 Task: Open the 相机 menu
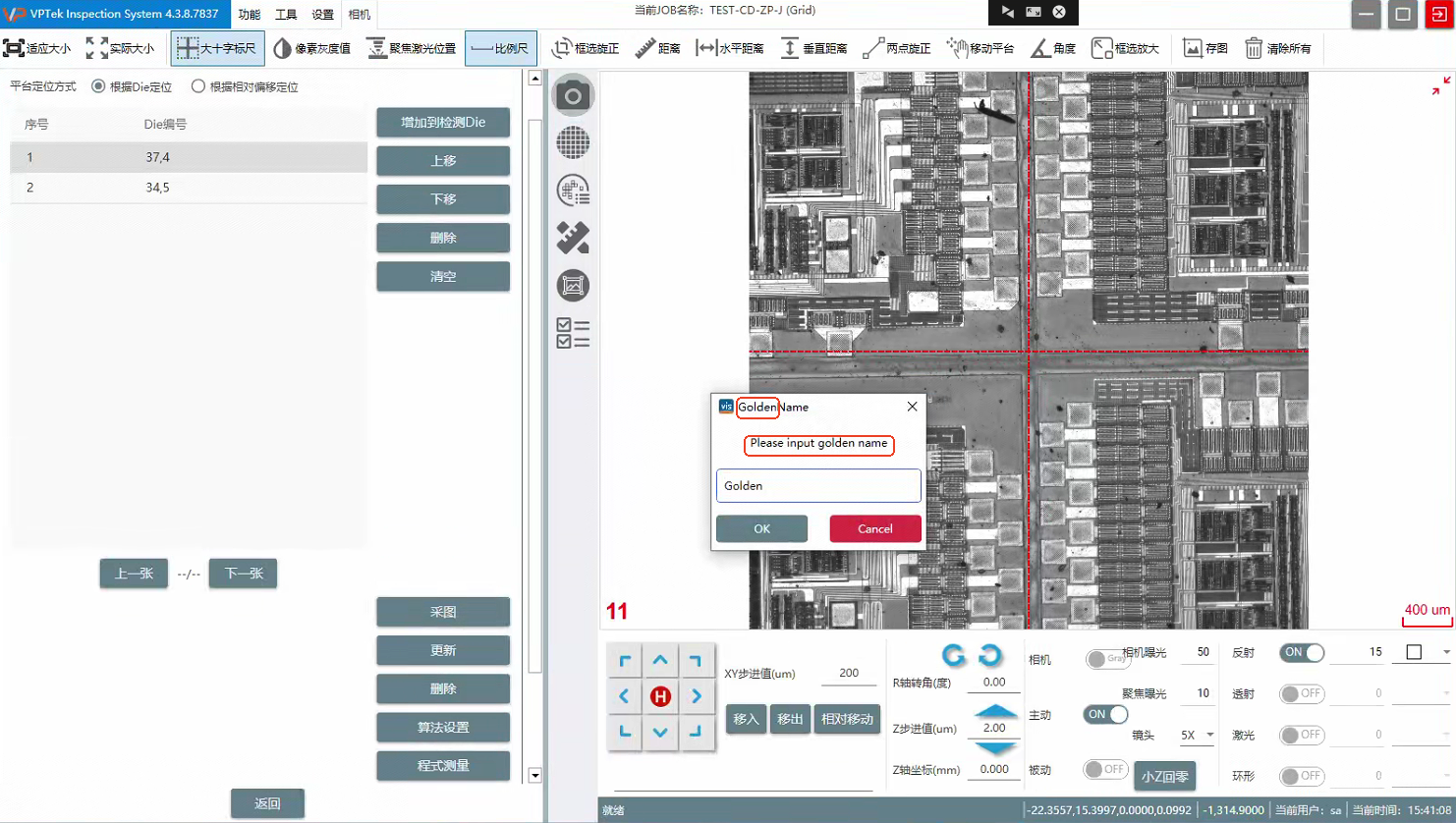coord(360,15)
